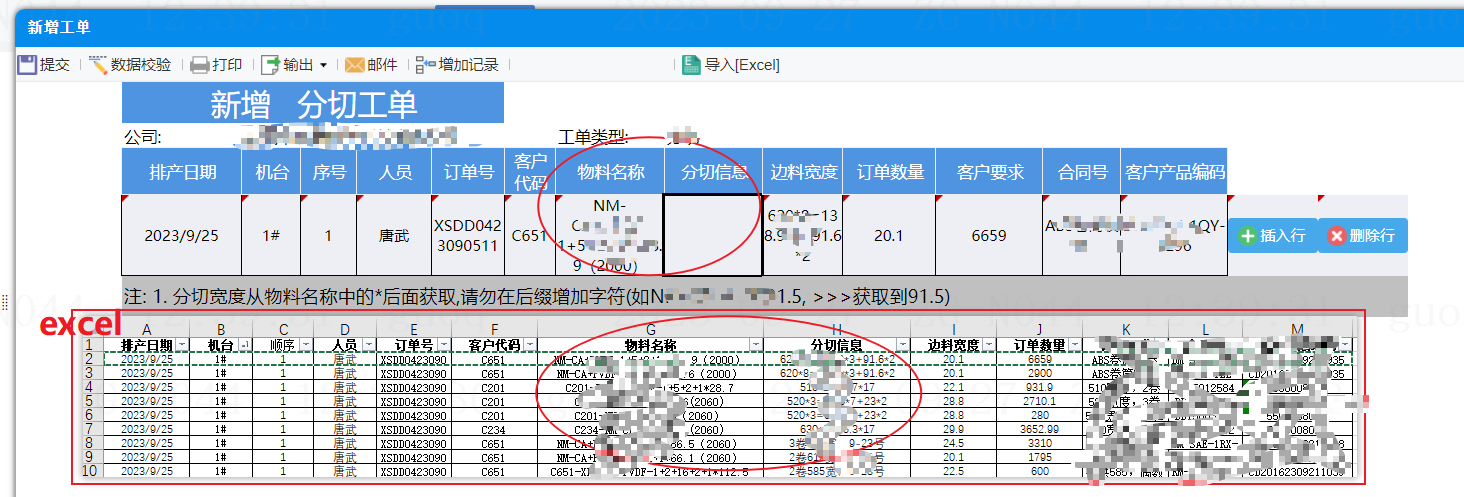The image size is (1464, 497).
Task: Select Excel column J header
Action: (x=1038, y=329)
